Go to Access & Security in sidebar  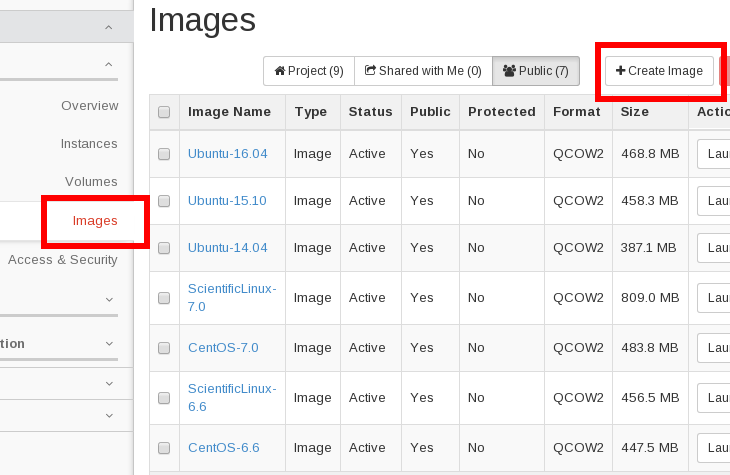[63, 260]
